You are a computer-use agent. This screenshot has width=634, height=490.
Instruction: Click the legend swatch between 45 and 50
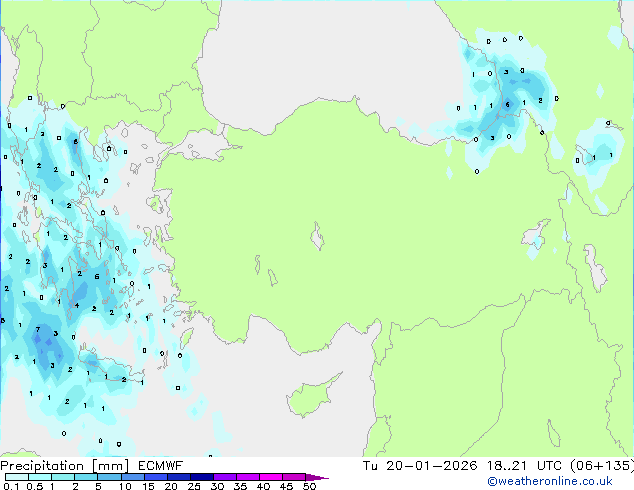pos(294,477)
